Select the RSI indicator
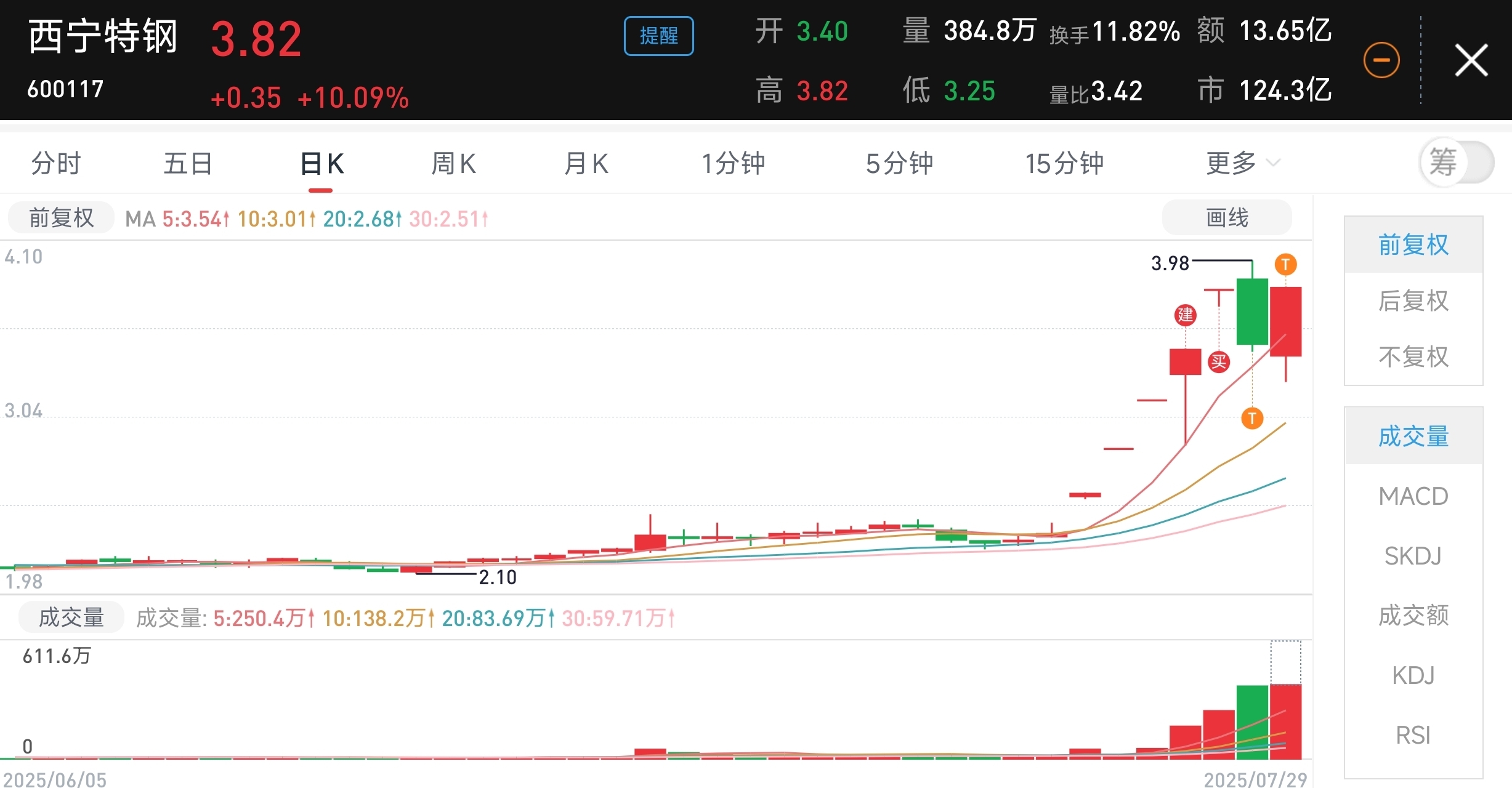Viewport: 1512px width, 788px height. tap(1413, 735)
